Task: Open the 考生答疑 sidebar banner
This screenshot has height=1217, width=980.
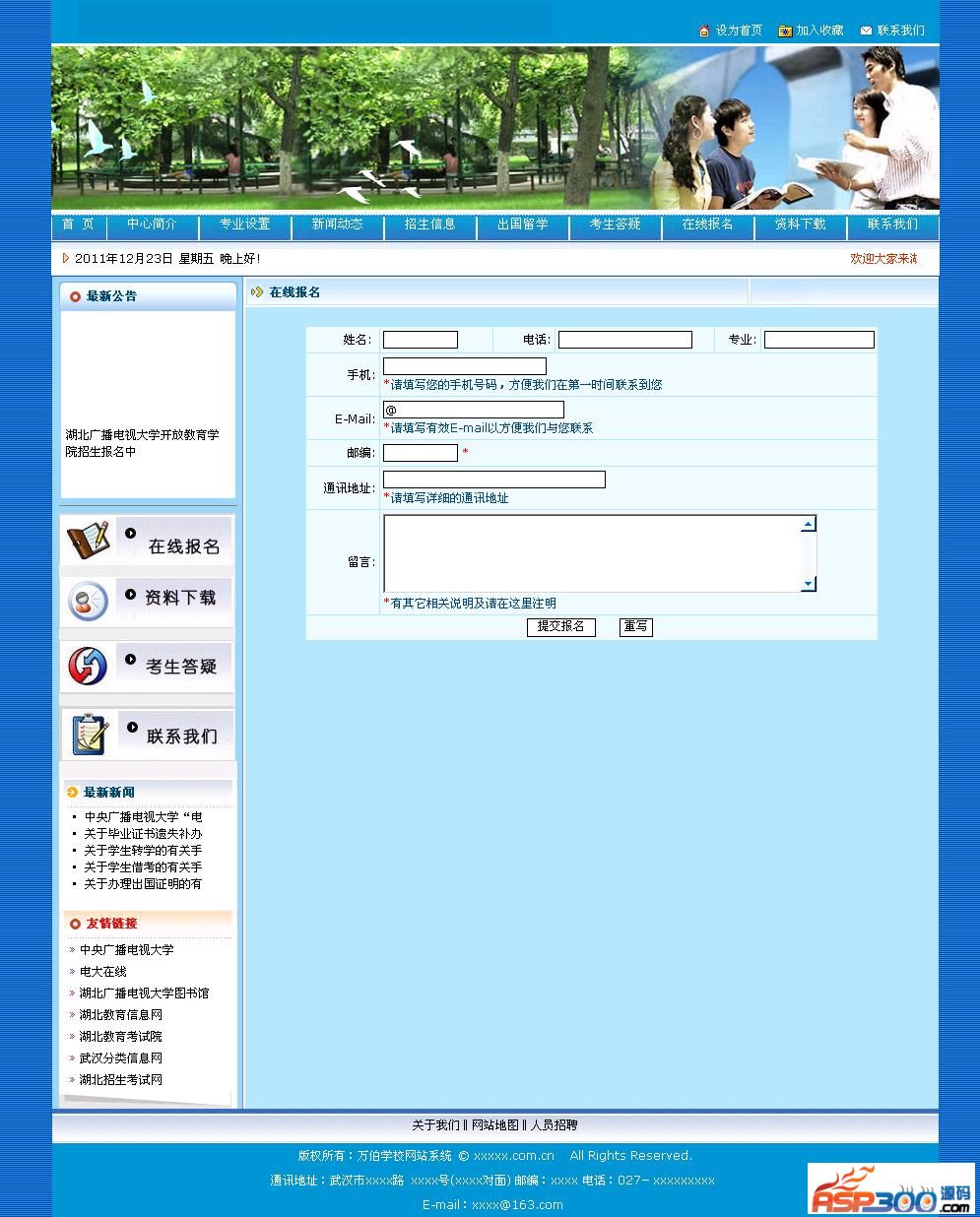Action: tap(148, 667)
